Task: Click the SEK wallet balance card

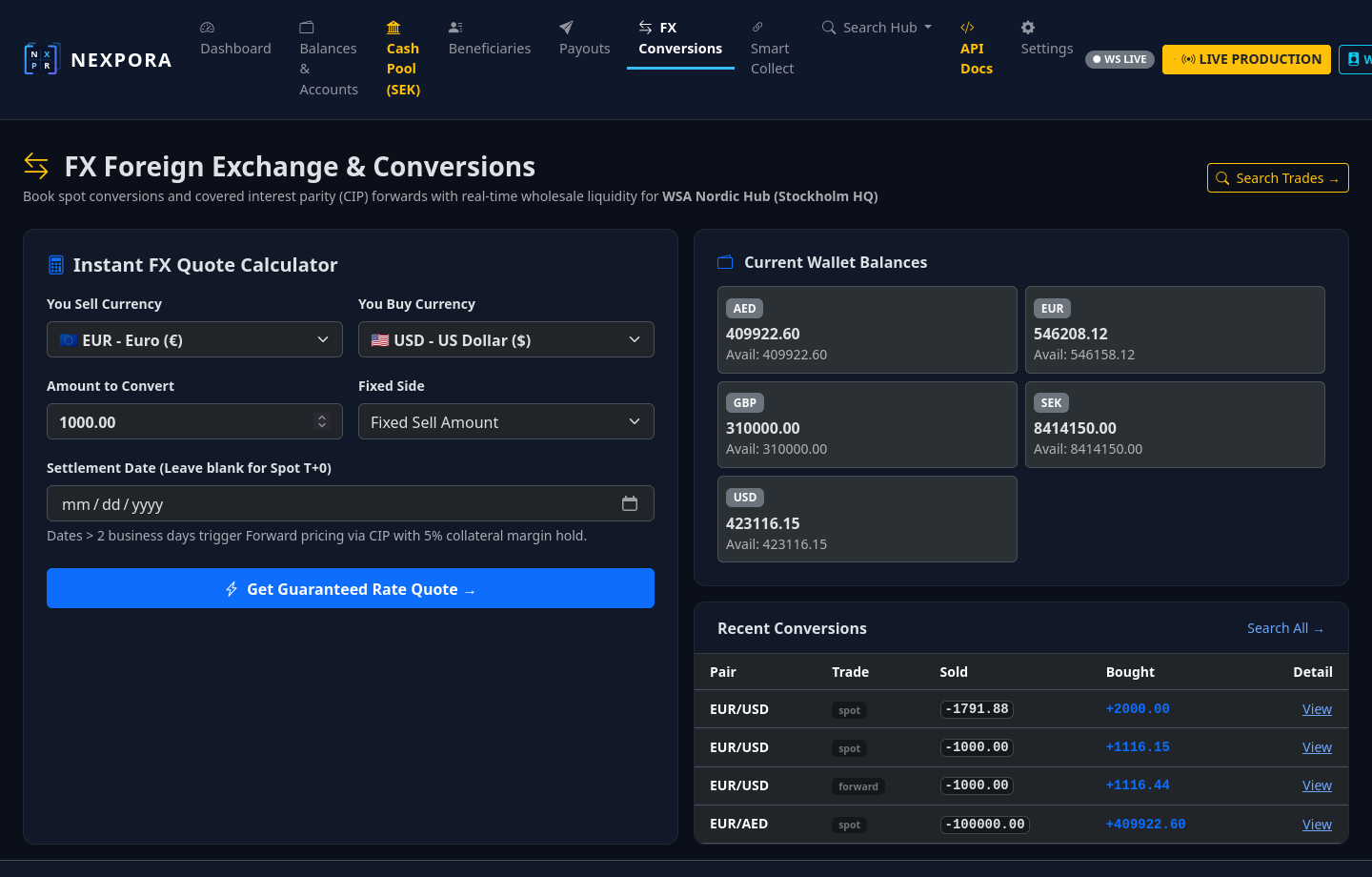Action: (x=1175, y=424)
